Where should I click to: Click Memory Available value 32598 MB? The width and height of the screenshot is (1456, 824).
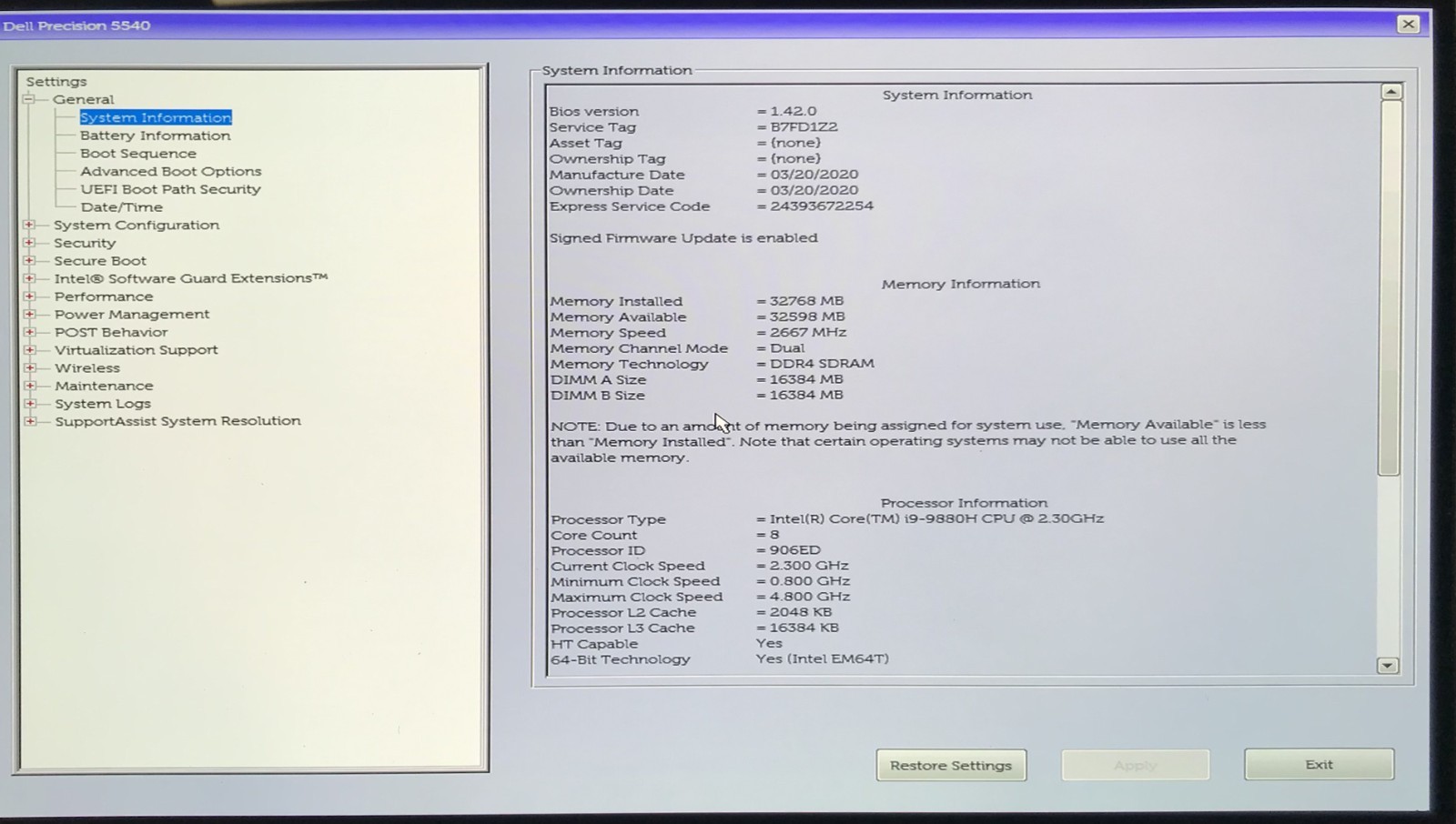806,317
